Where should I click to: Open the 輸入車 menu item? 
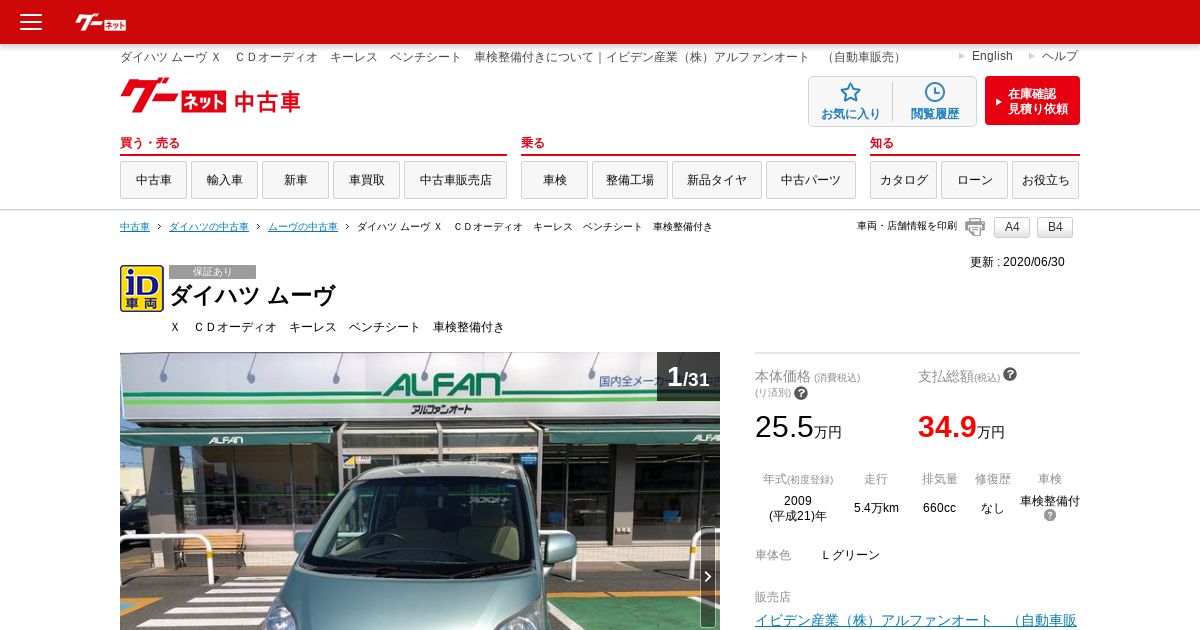pos(225,180)
